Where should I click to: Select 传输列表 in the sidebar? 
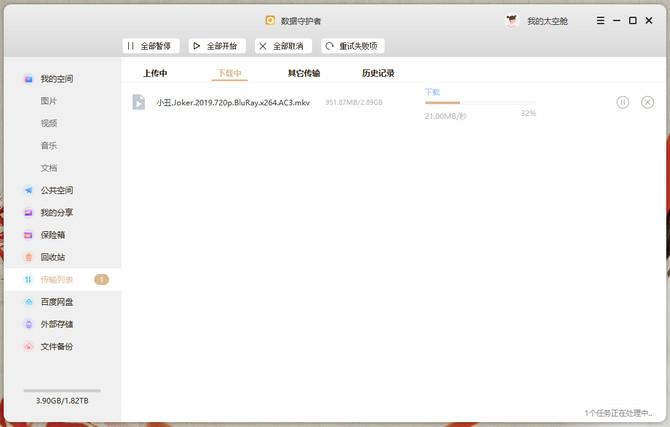pyautogui.click(x=57, y=280)
